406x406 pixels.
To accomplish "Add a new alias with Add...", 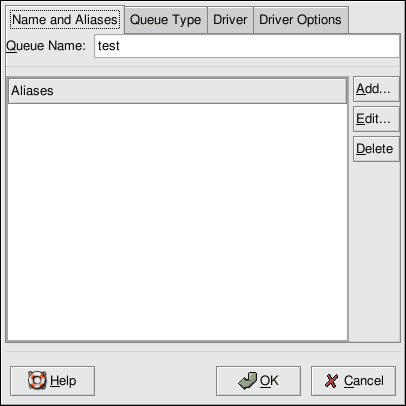I will (x=376, y=89).
